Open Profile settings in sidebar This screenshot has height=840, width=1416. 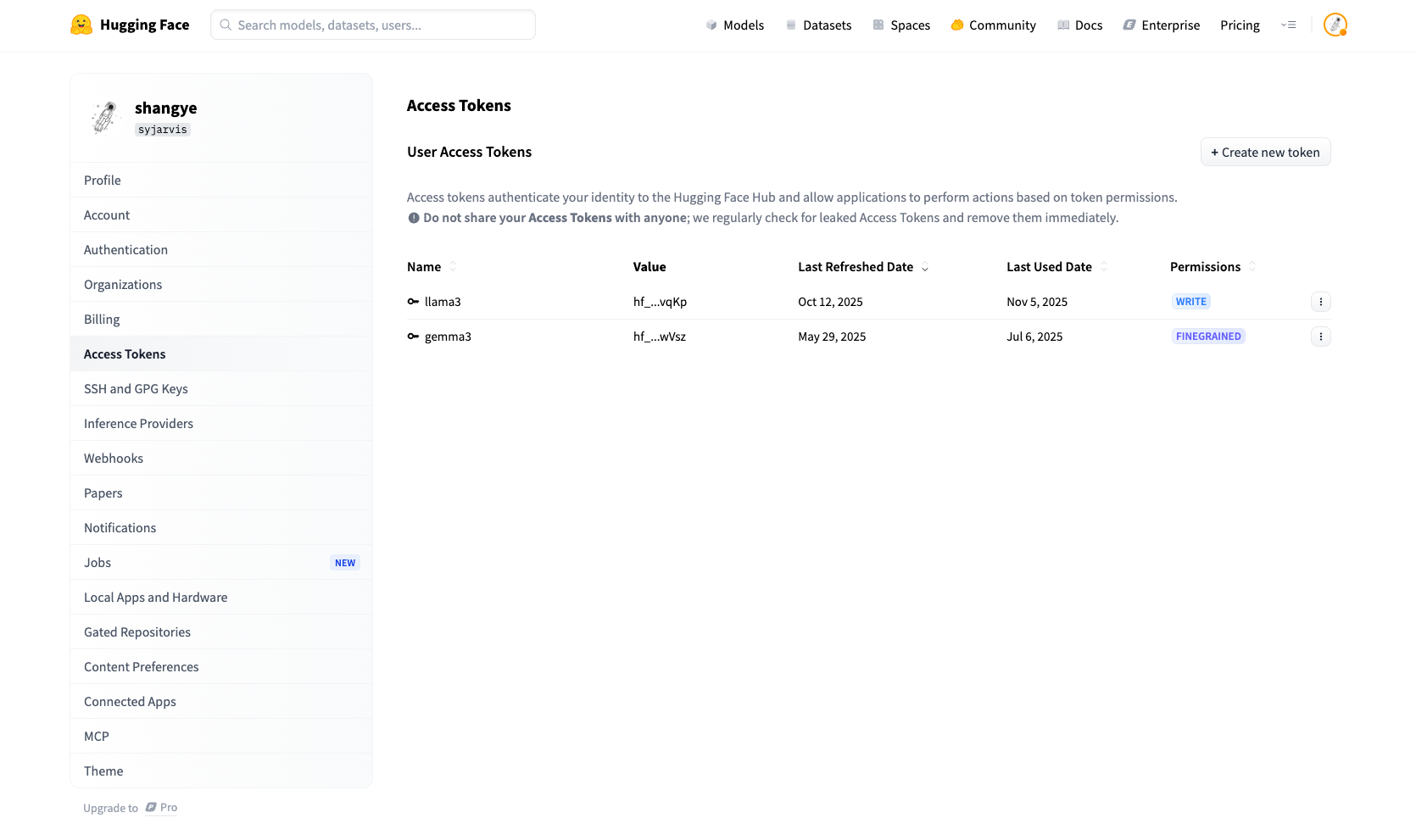(221, 181)
